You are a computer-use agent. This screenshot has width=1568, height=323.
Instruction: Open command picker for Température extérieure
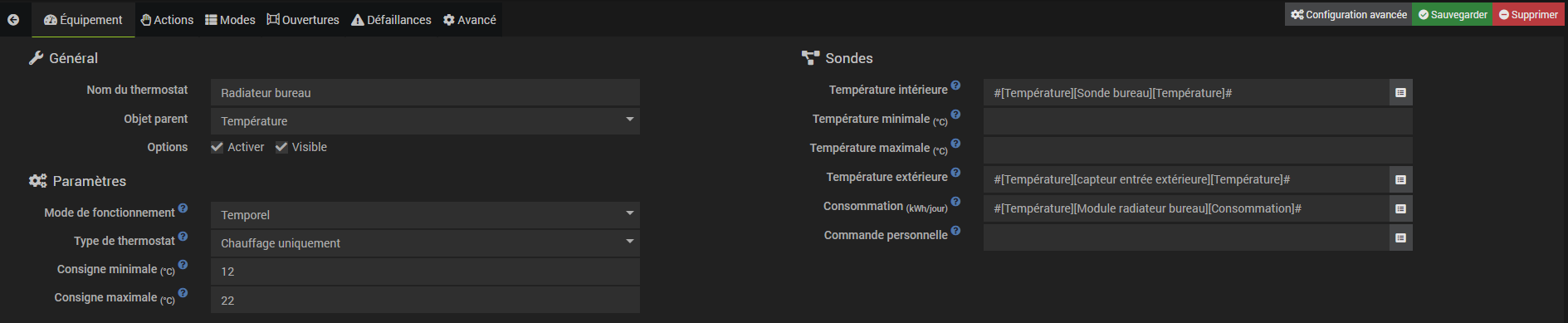1400,179
